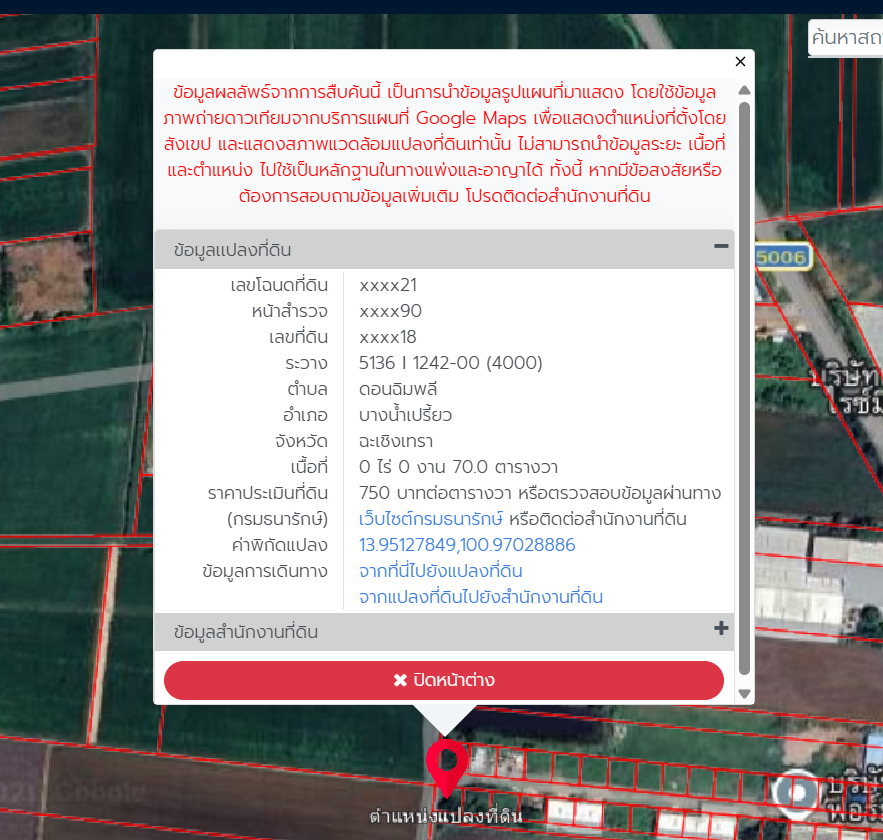
Task: Click the area value 0 ไร่ 0 งาน 70.0 ตารางวา
Action: 458,467
